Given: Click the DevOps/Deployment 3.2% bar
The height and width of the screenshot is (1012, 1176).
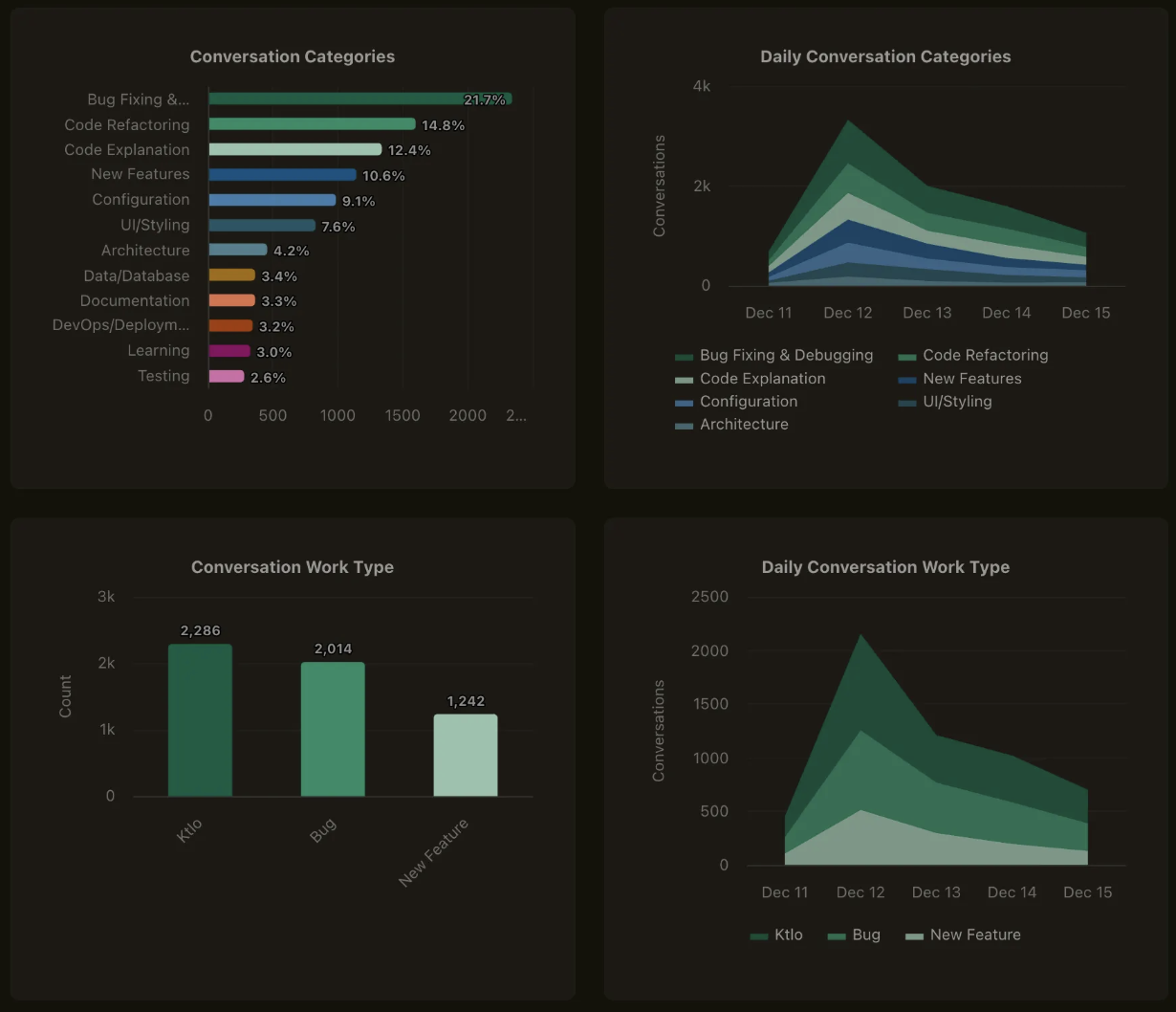Looking at the screenshot, I should (230, 326).
